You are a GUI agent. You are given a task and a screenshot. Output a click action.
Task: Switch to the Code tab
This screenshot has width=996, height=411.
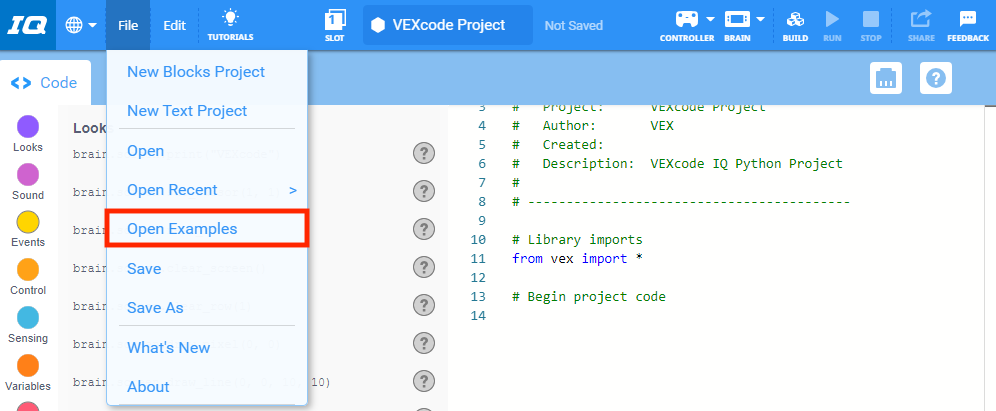[x=45, y=83]
